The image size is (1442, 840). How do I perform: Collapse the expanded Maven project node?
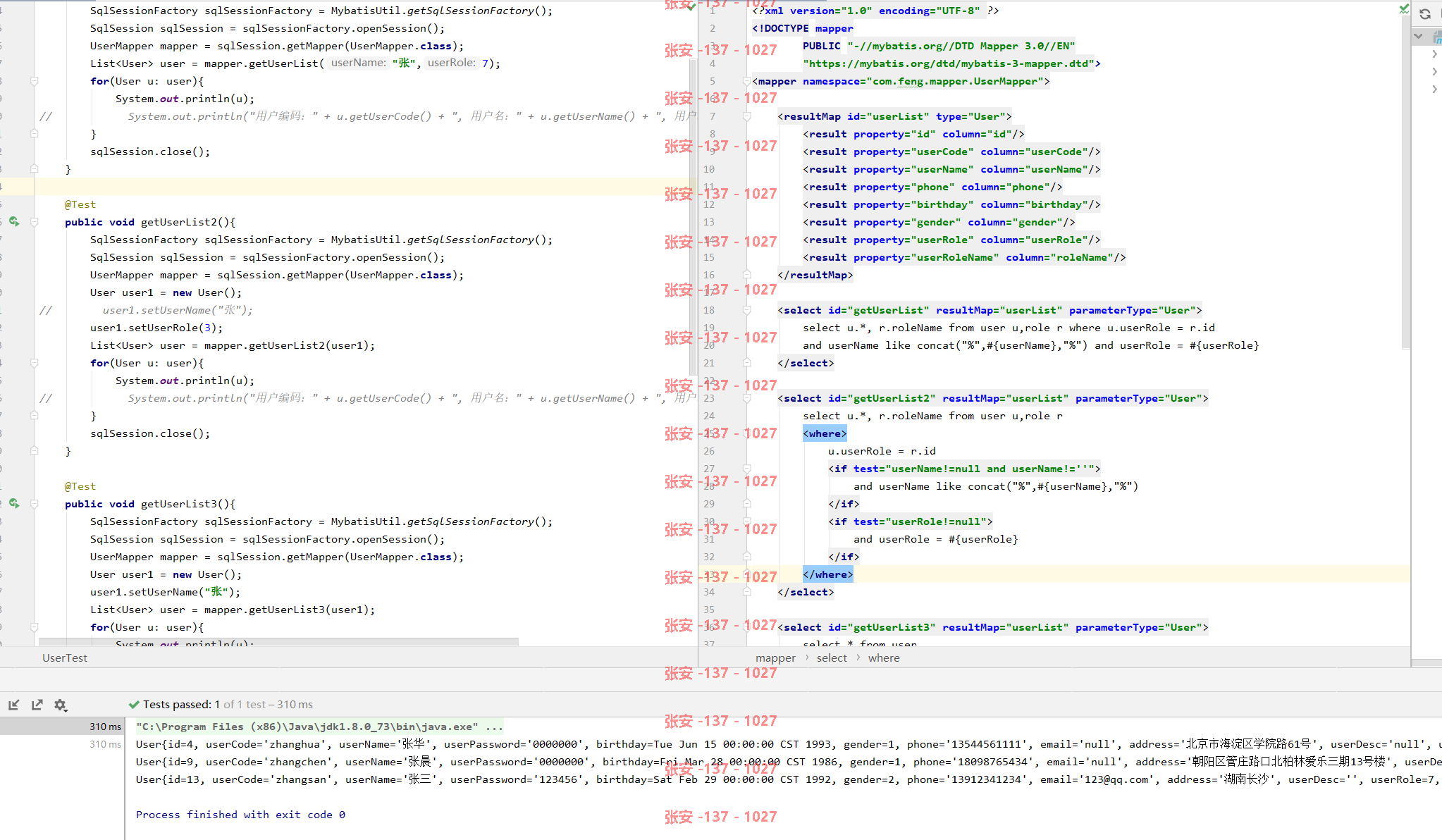[1419, 35]
